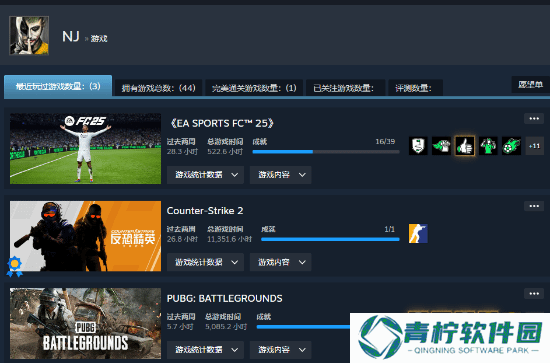Click the FC 25 achievement progress bar
Image resolution: width=550 pixels, height=363 pixels.
326,152
